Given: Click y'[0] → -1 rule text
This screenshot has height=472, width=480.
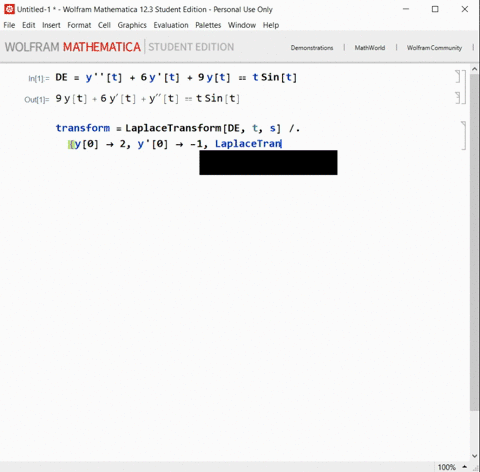Looking at the screenshot, I should [170, 144].
